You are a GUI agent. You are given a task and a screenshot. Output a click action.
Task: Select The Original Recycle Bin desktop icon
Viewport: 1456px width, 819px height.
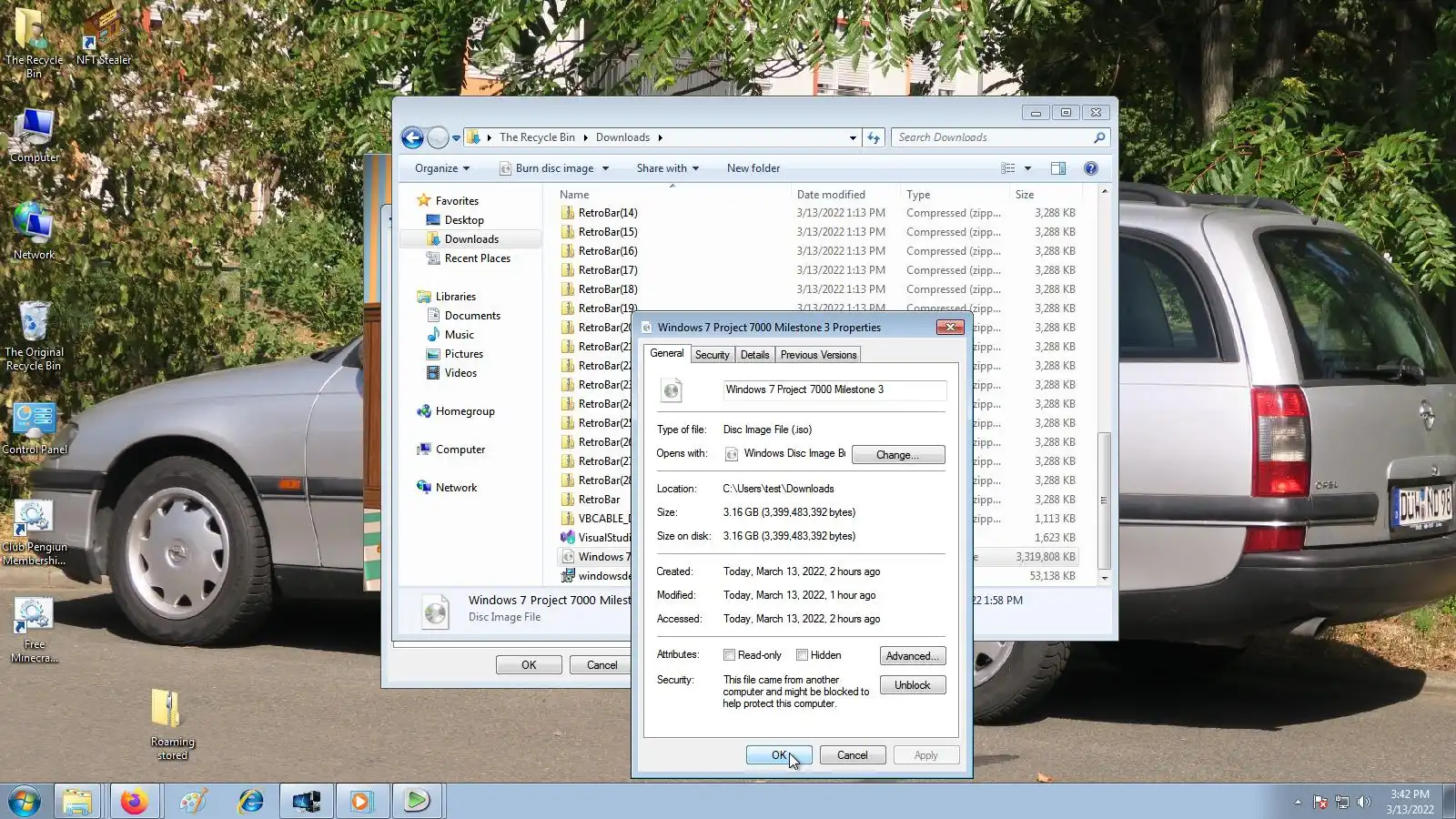point(34,337)
